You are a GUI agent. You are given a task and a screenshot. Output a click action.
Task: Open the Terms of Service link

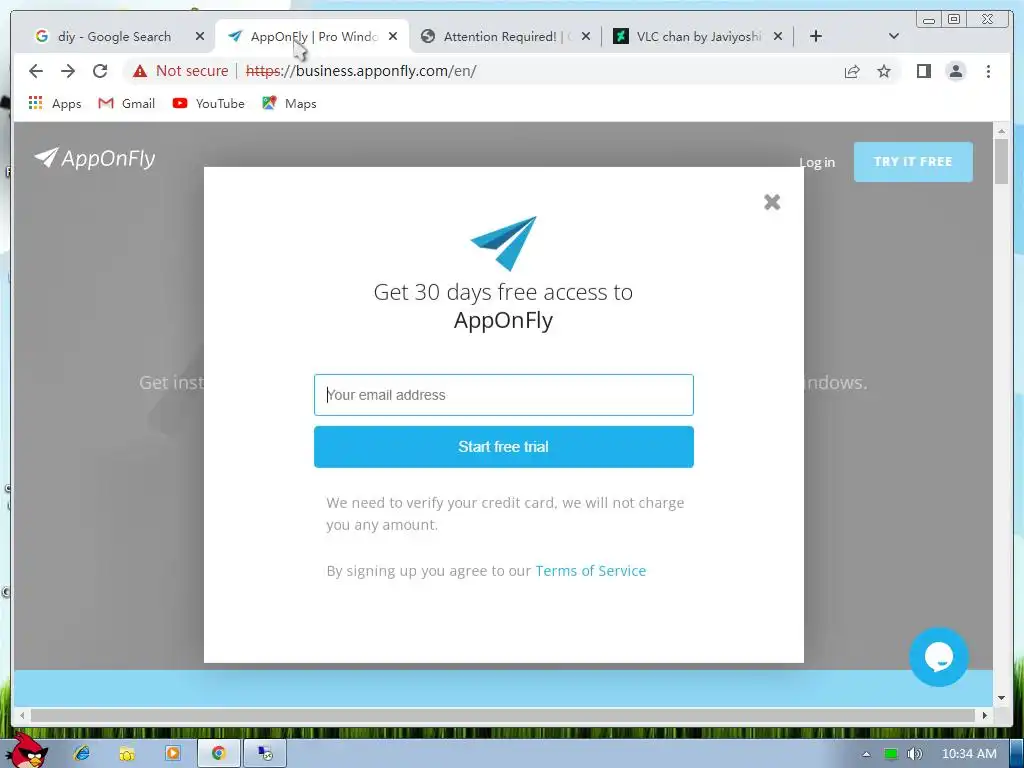pyautogui.click(x=590, y=571)
